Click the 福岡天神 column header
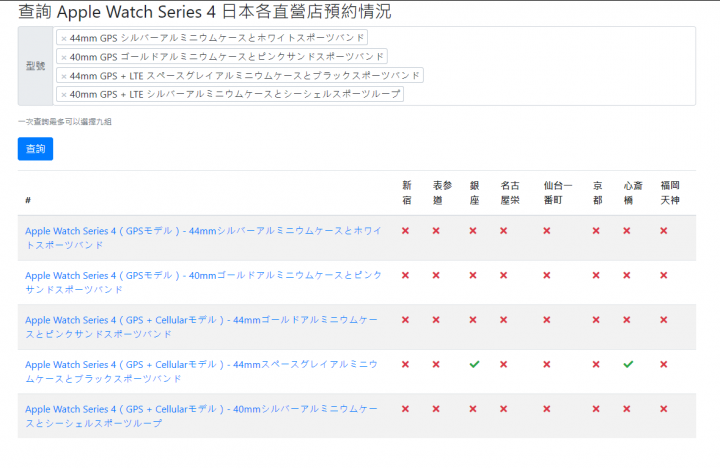 click(670, 193)
